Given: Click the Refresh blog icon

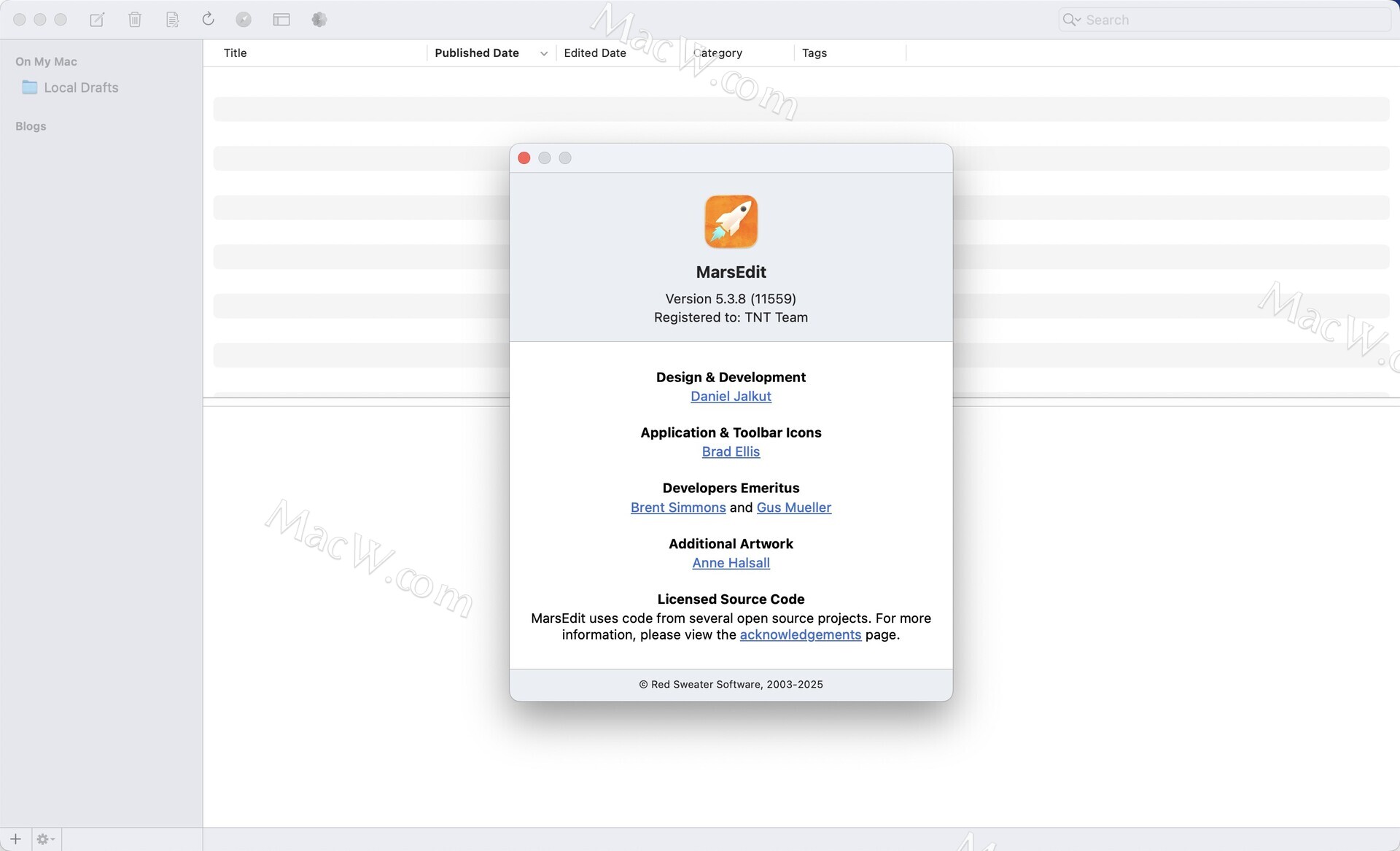Looking at the screenshot, I should pyautogui.click(x=208, y=19).
